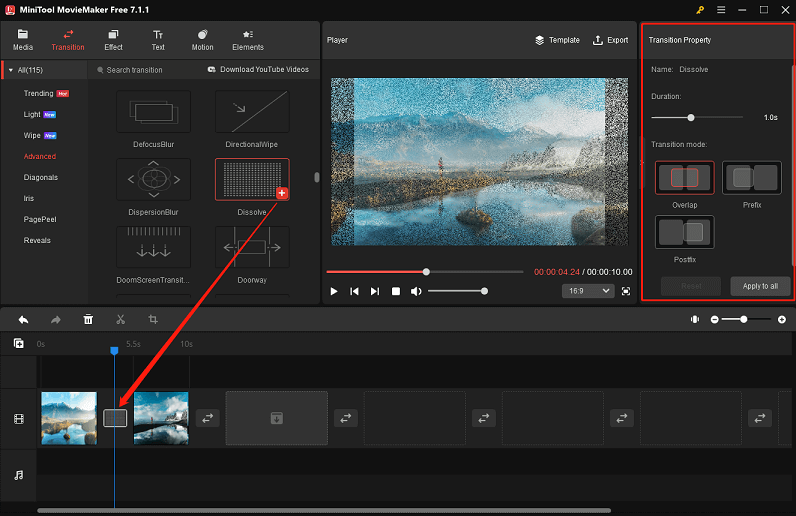Viewport: 796px width, 516px height.
Task: Click Apply to all button
Action: pos(760,286)
